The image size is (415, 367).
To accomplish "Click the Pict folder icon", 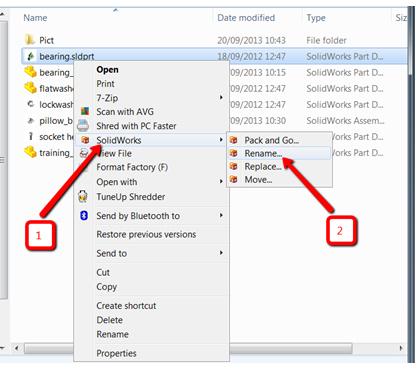I will pyautogui.click(x=30, y=40).
